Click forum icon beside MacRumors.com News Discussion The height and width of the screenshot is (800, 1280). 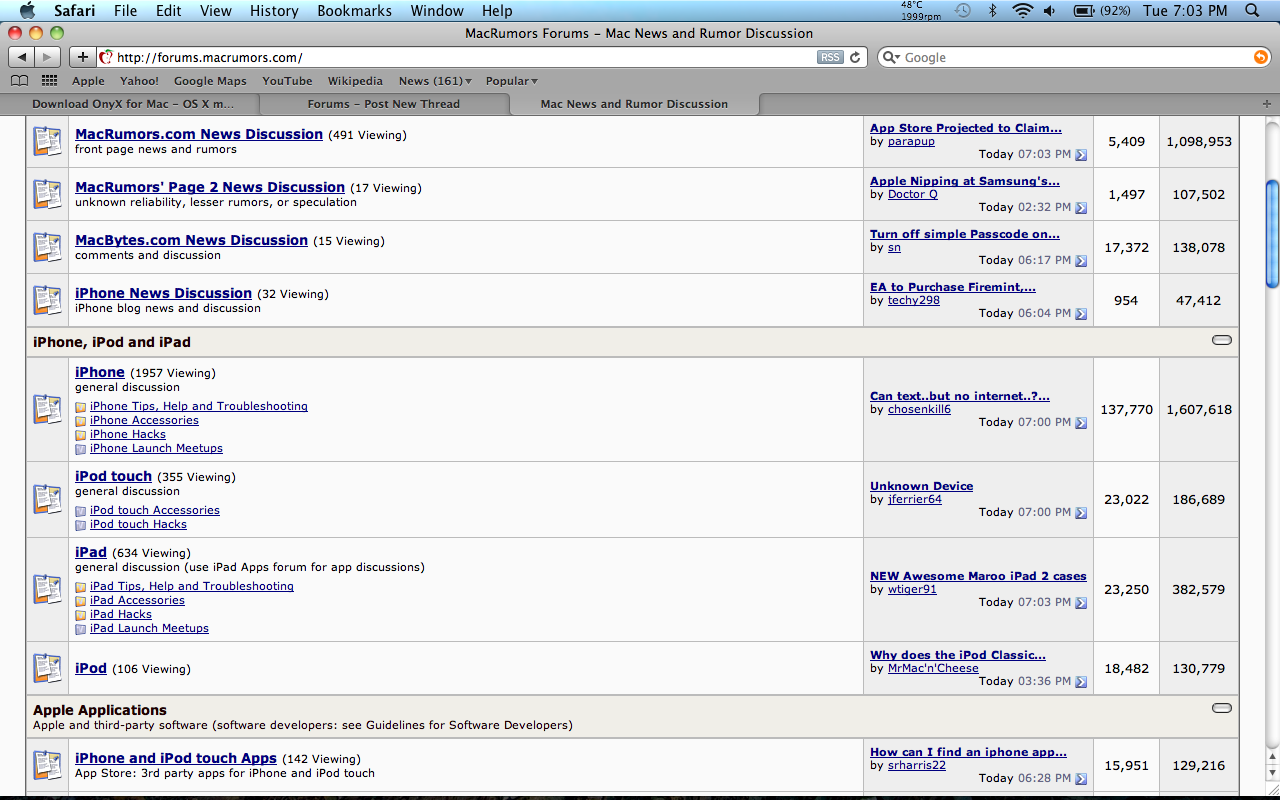[x=47, y=141]
